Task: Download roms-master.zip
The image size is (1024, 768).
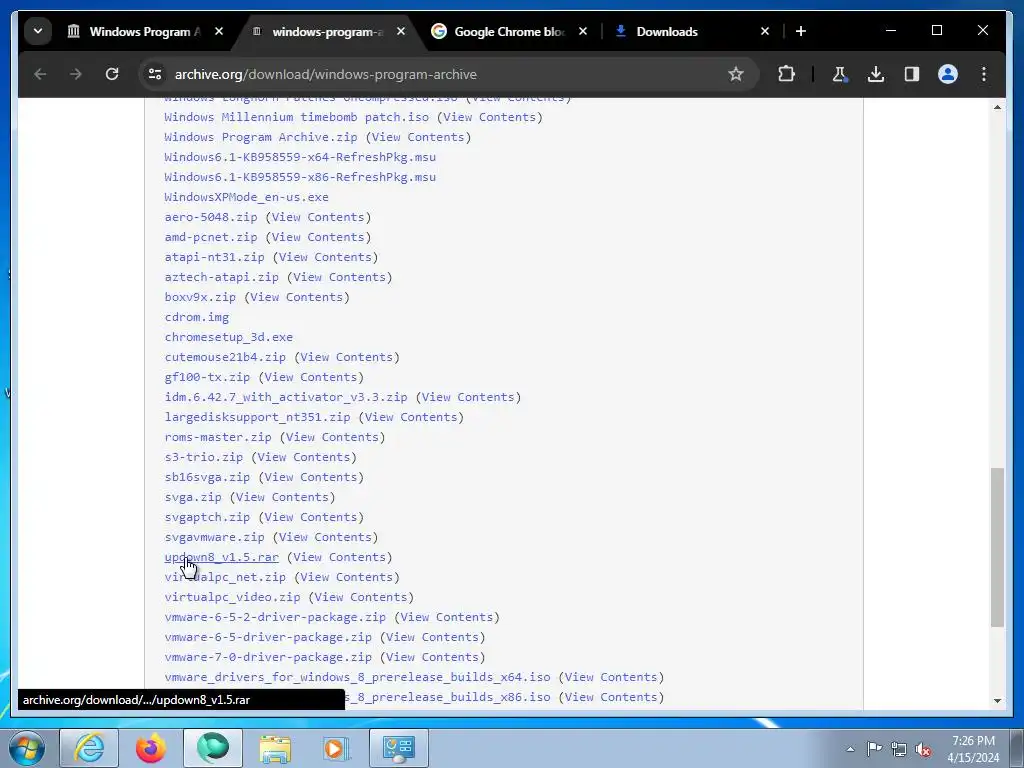Action: click(218, 437)
